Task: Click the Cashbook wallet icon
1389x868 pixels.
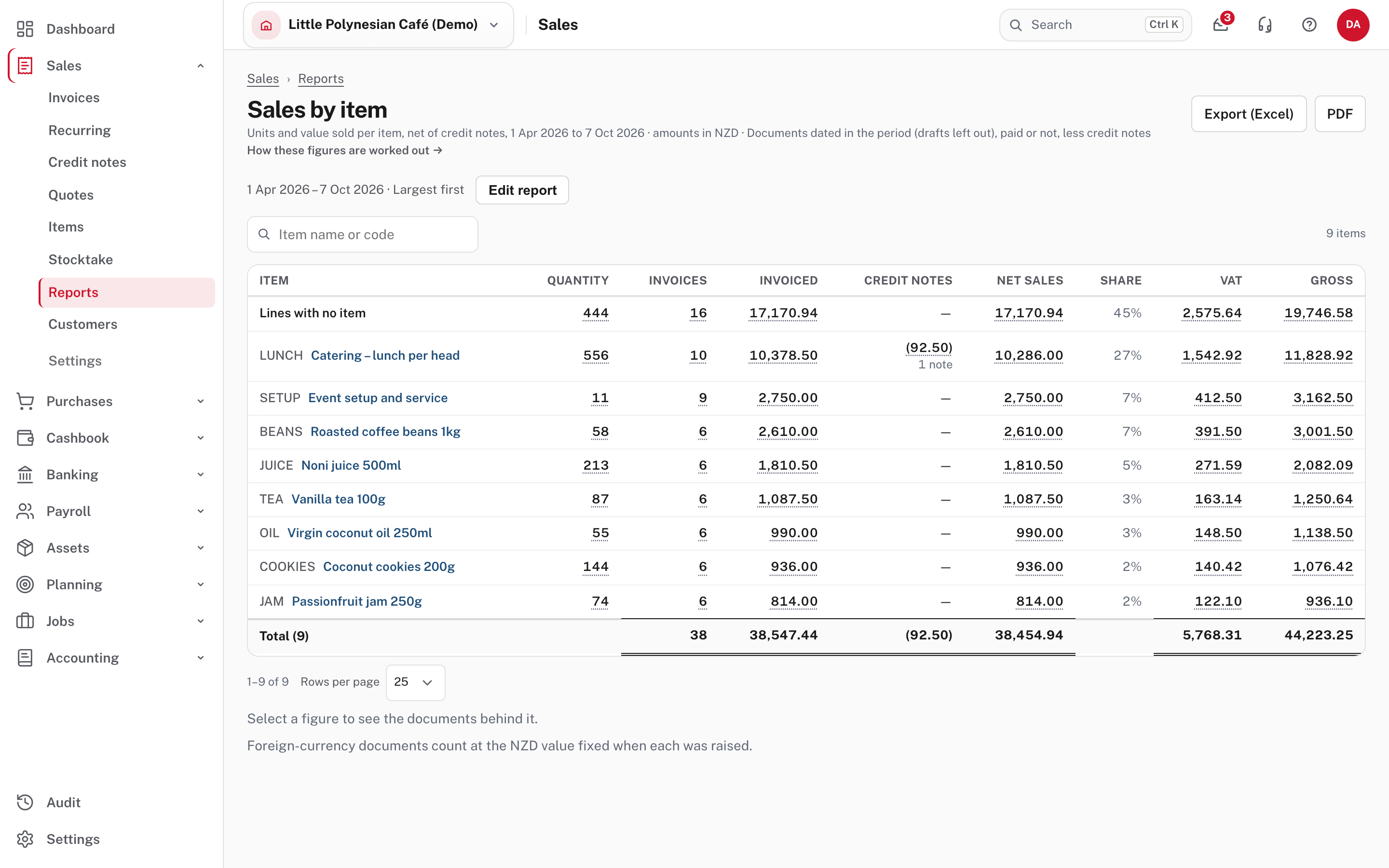Action: point(25,438)
